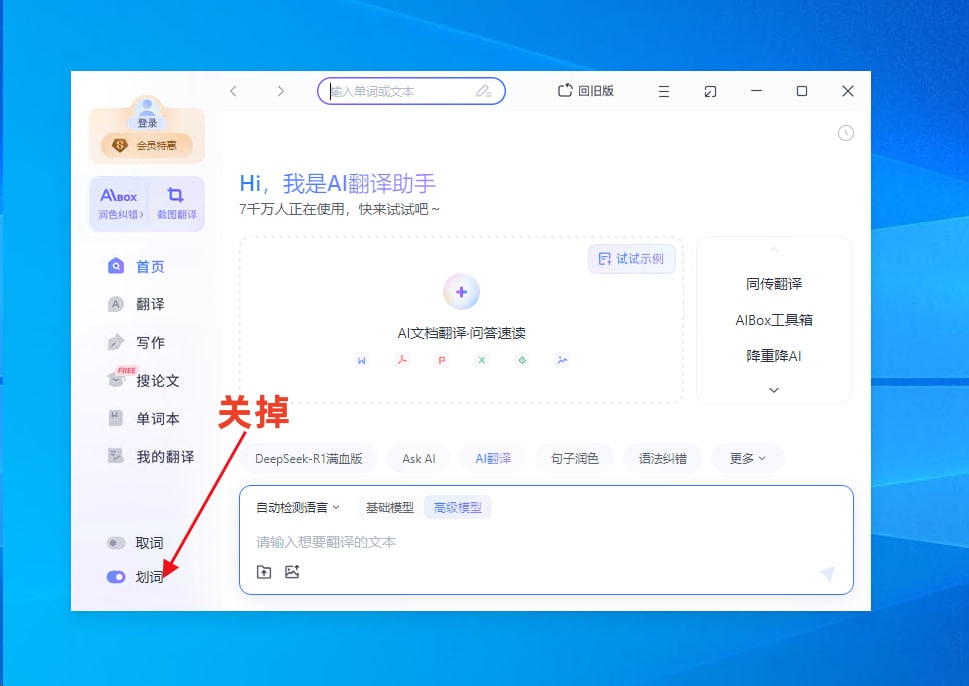Expand the tool list with the down chevron
The width and height of the screenshot is (969, 686).
coord(774,390)
